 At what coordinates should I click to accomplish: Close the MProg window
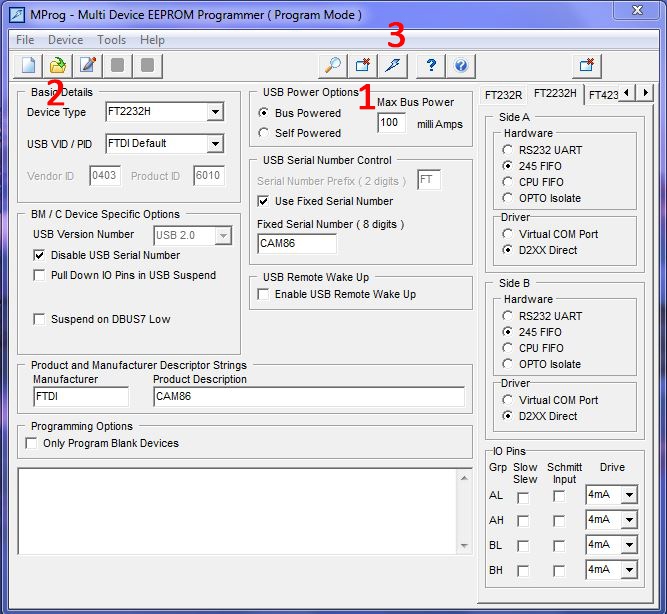[637, 10]
